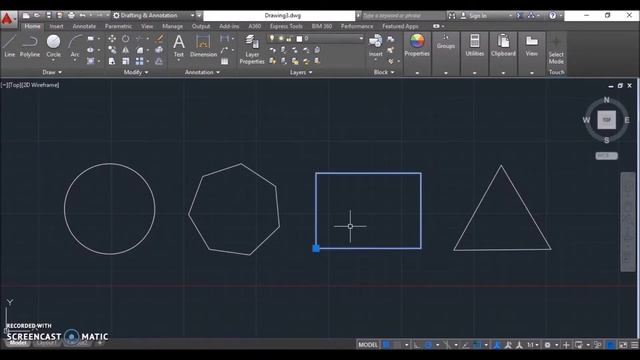Screen dimensions: 640x360
Task: Click the Plot printer icon in quick access
Action: pos(71,16)
